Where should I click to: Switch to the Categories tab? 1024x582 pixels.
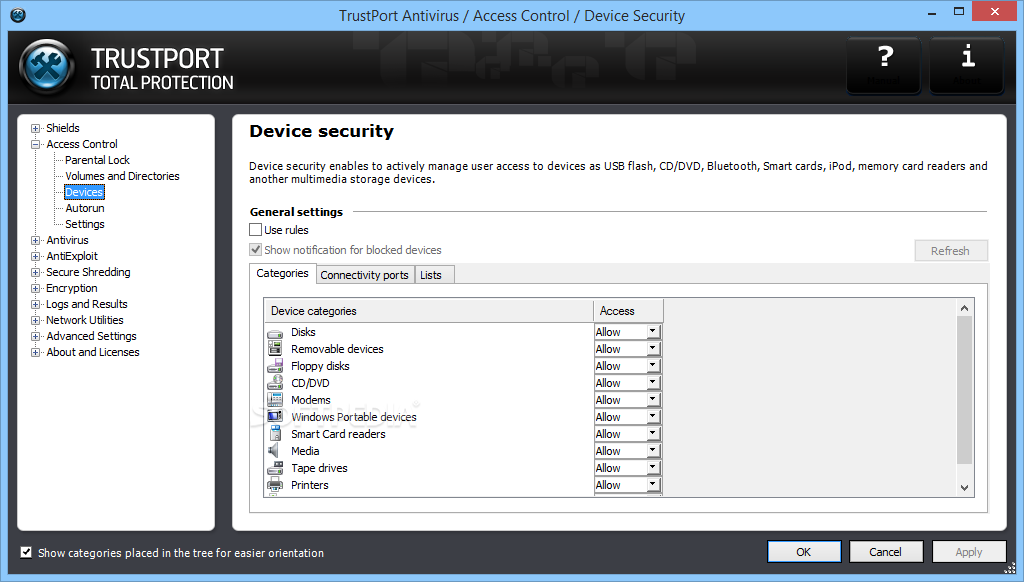(282, 273)
